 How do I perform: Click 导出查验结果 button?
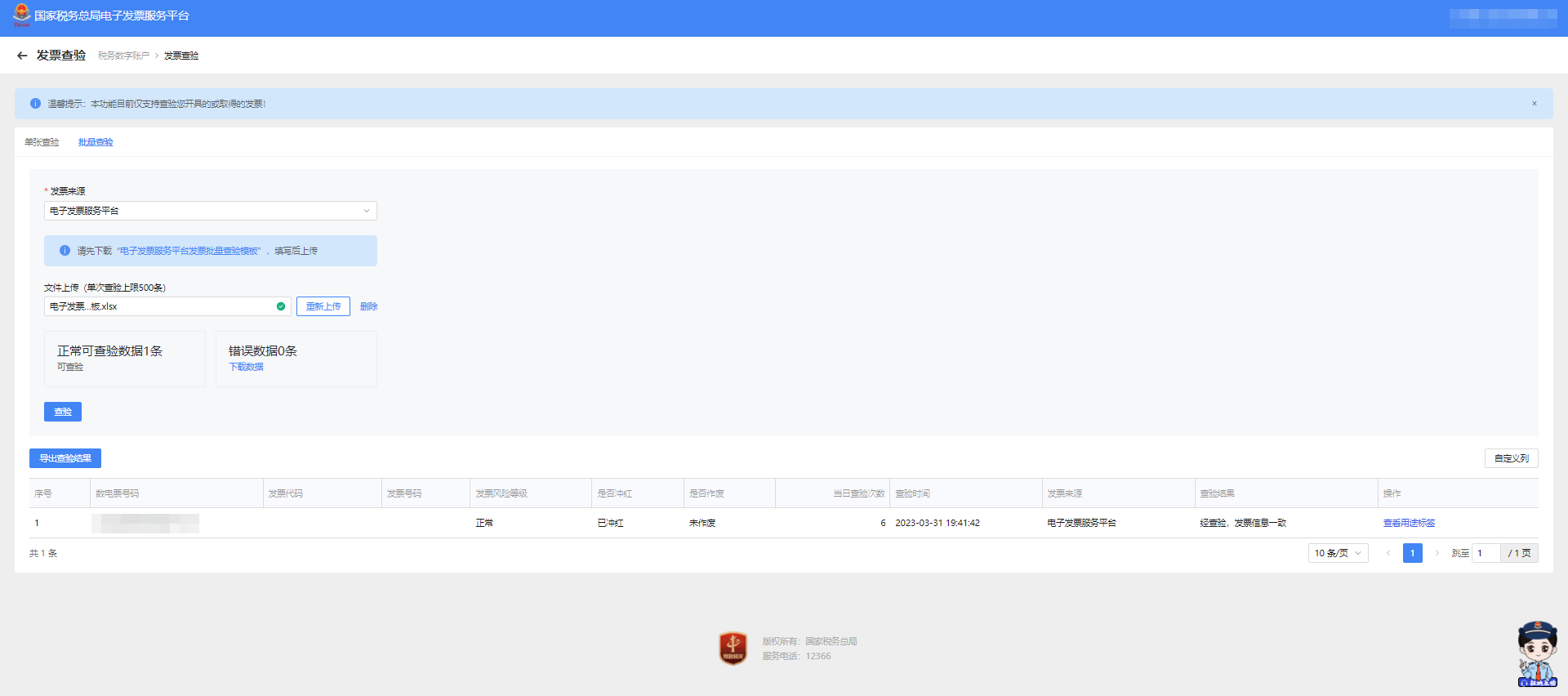click(x=65, y=458)
